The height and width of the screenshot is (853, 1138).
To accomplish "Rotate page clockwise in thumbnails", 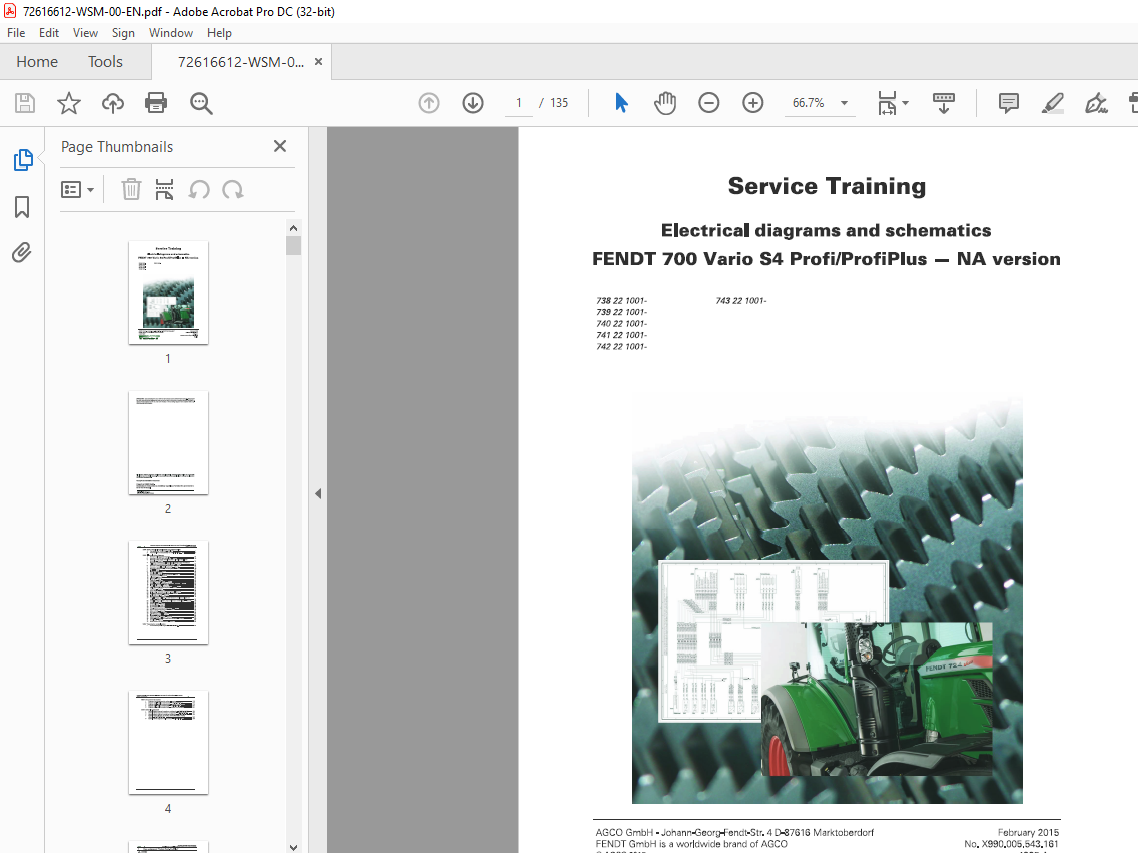I will tap(233, 189).
